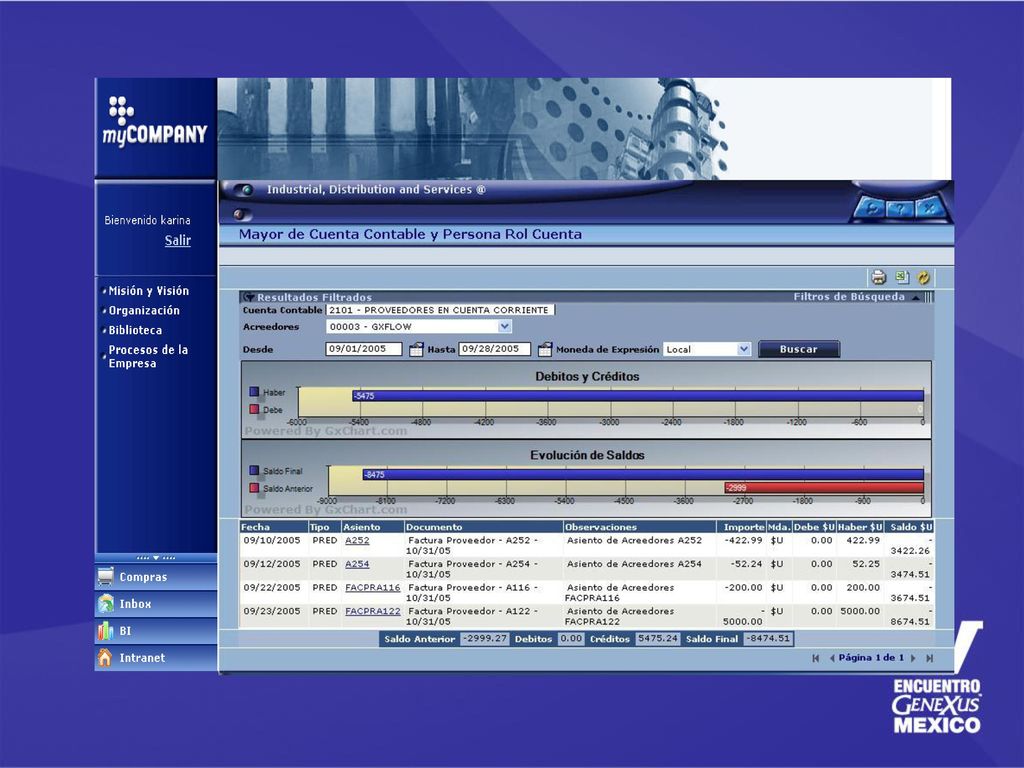Viewport: 1024px width, 768px height.
Task: Go to last page of results
Action: (929, 658)
